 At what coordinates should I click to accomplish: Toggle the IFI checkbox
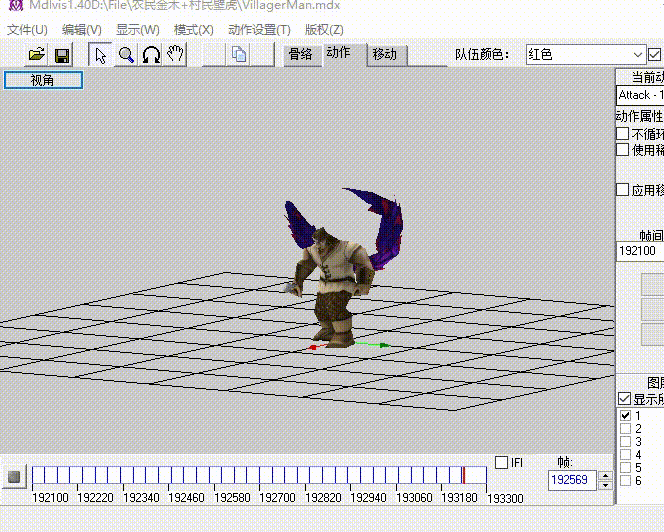pyautogui.click(x=501, y=462)
